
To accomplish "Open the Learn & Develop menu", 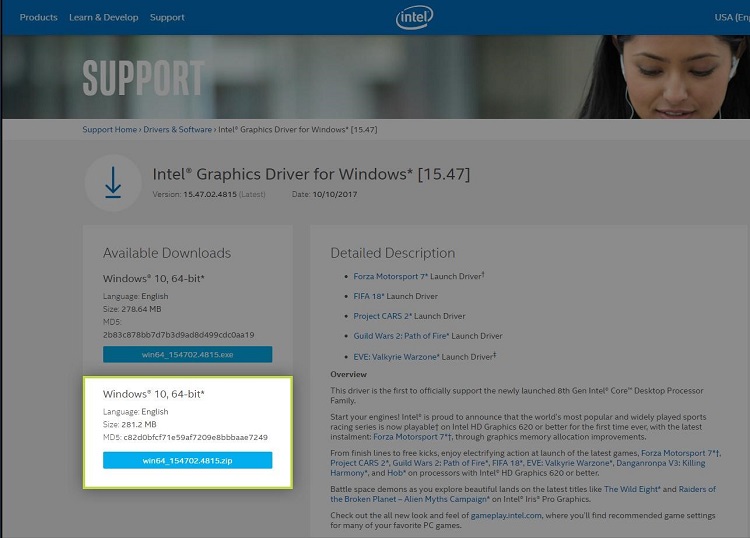I will pyautogui.click(x=103, y=17).
